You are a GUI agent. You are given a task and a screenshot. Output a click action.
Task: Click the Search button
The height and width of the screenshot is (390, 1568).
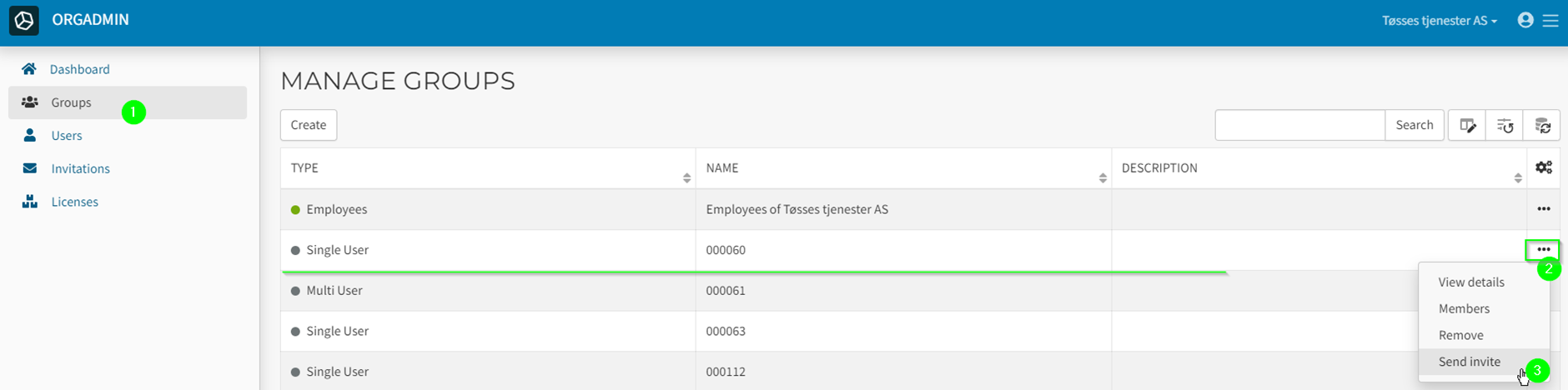pos(1414,125)
